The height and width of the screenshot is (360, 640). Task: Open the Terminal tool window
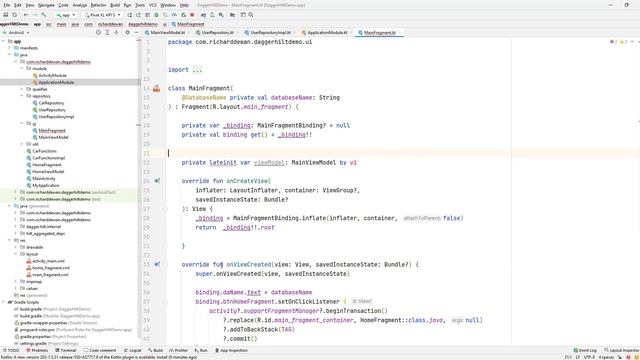click(66, 350)
